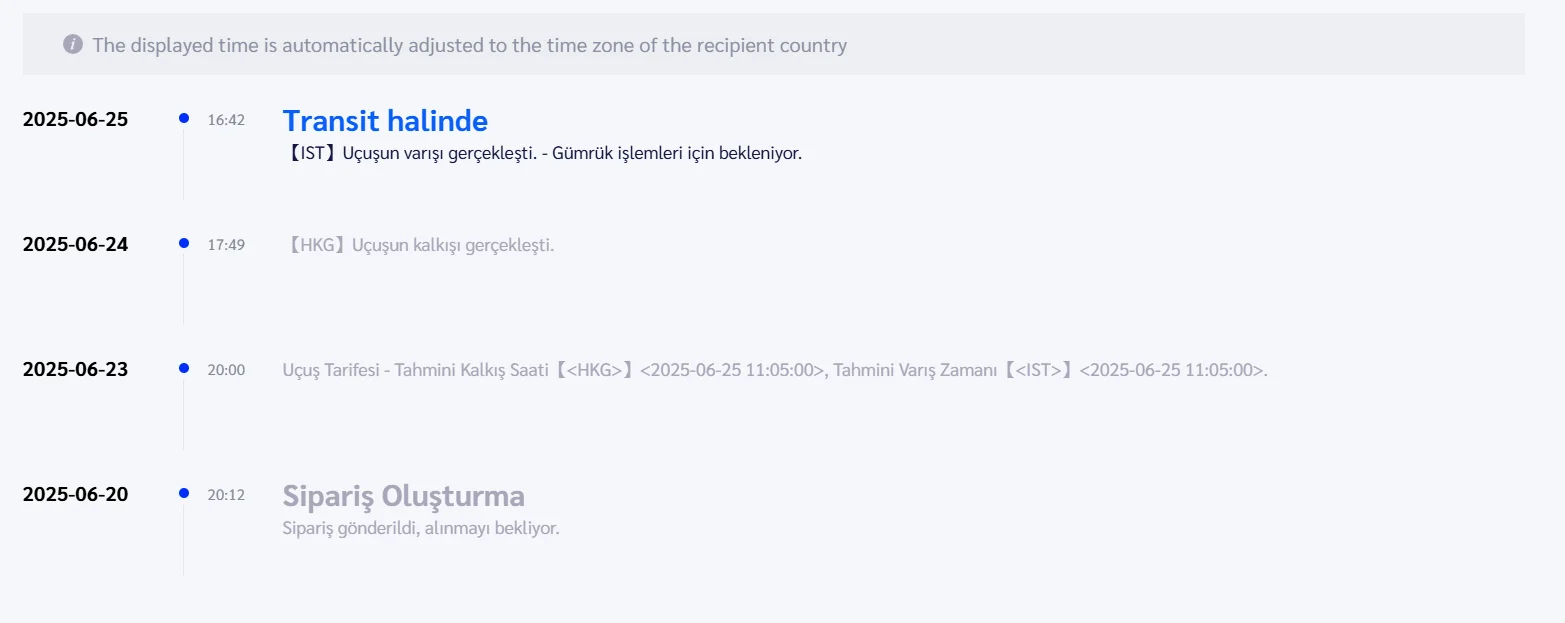Select the 2025-06-23 date label
Viewport: 1565px width, 623px height.
pos(75,369)
